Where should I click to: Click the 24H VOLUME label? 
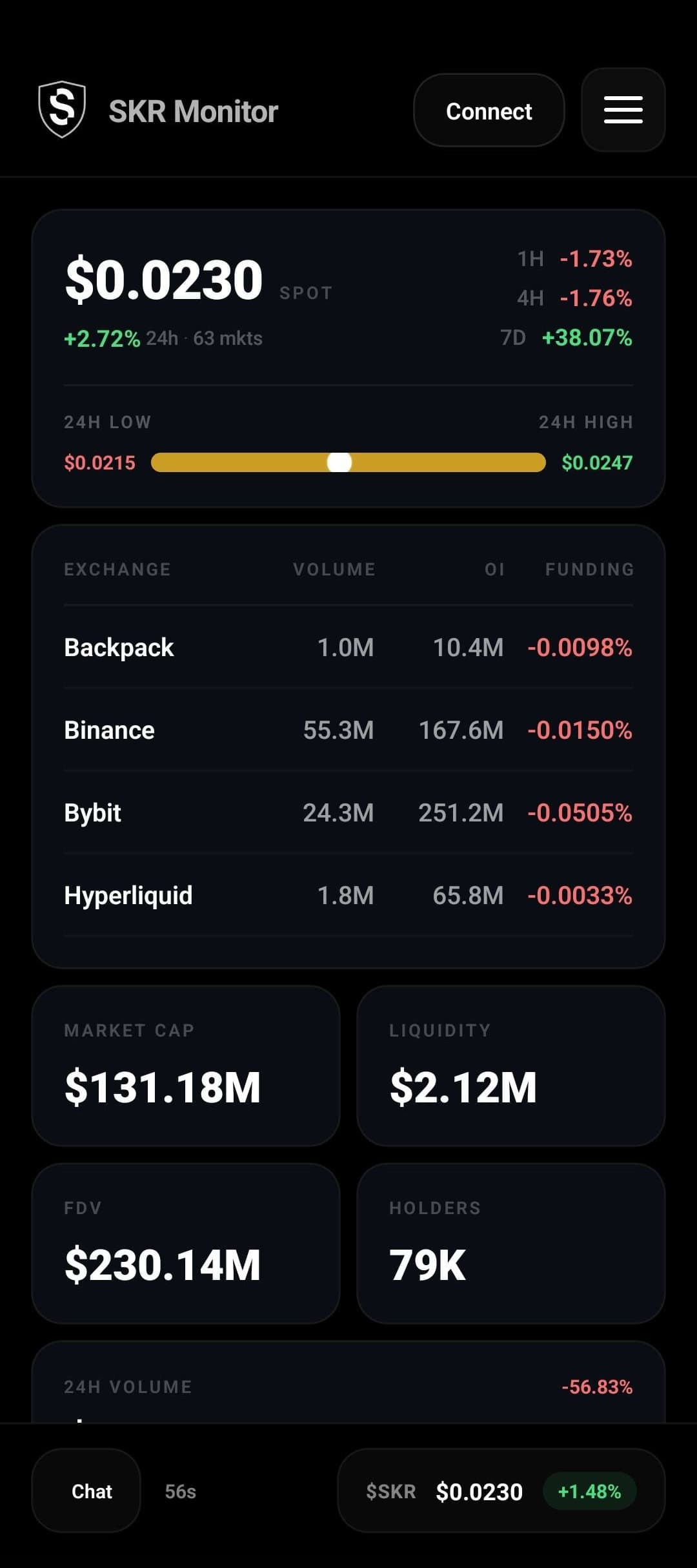point(128,1387)
